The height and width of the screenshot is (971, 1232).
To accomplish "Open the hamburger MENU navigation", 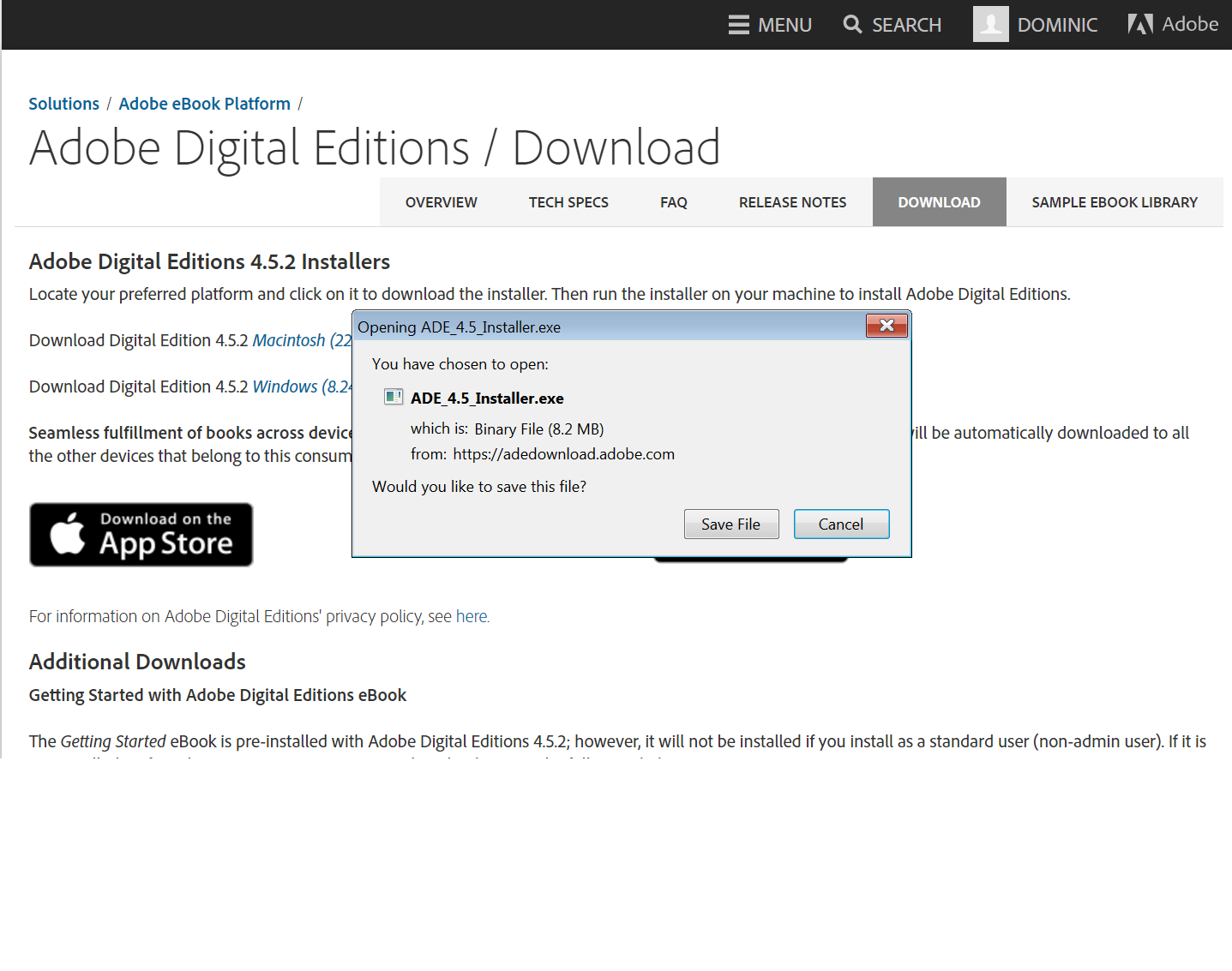I will [x=770, y=24].
